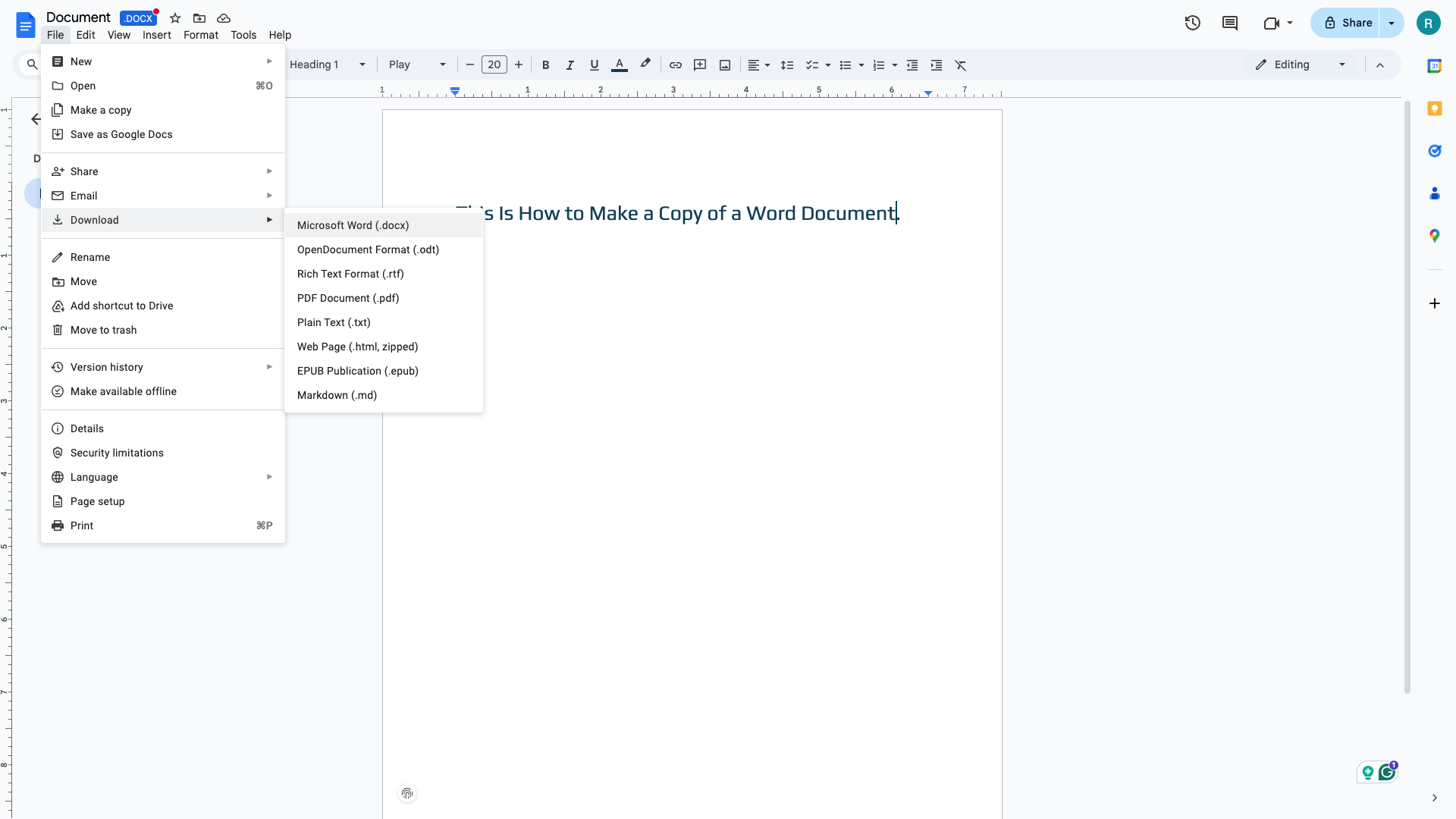Click the font size field showing 20
The image size is (1456, 819).
[494, 65]
